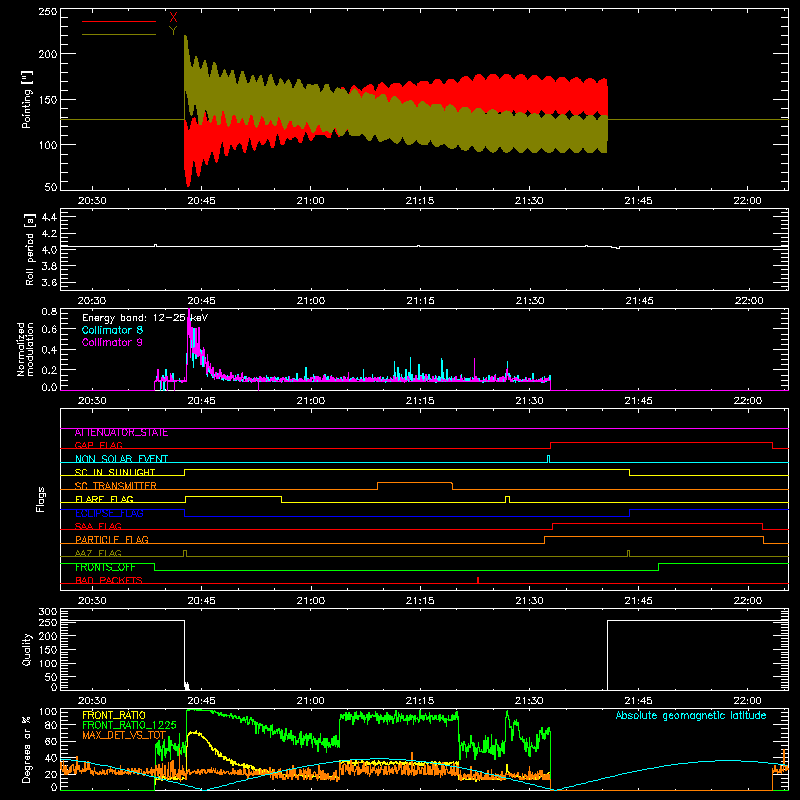Click the 'Normalized modulation' axis title
The height and width of the screenshot is (800, 800).
26,349
